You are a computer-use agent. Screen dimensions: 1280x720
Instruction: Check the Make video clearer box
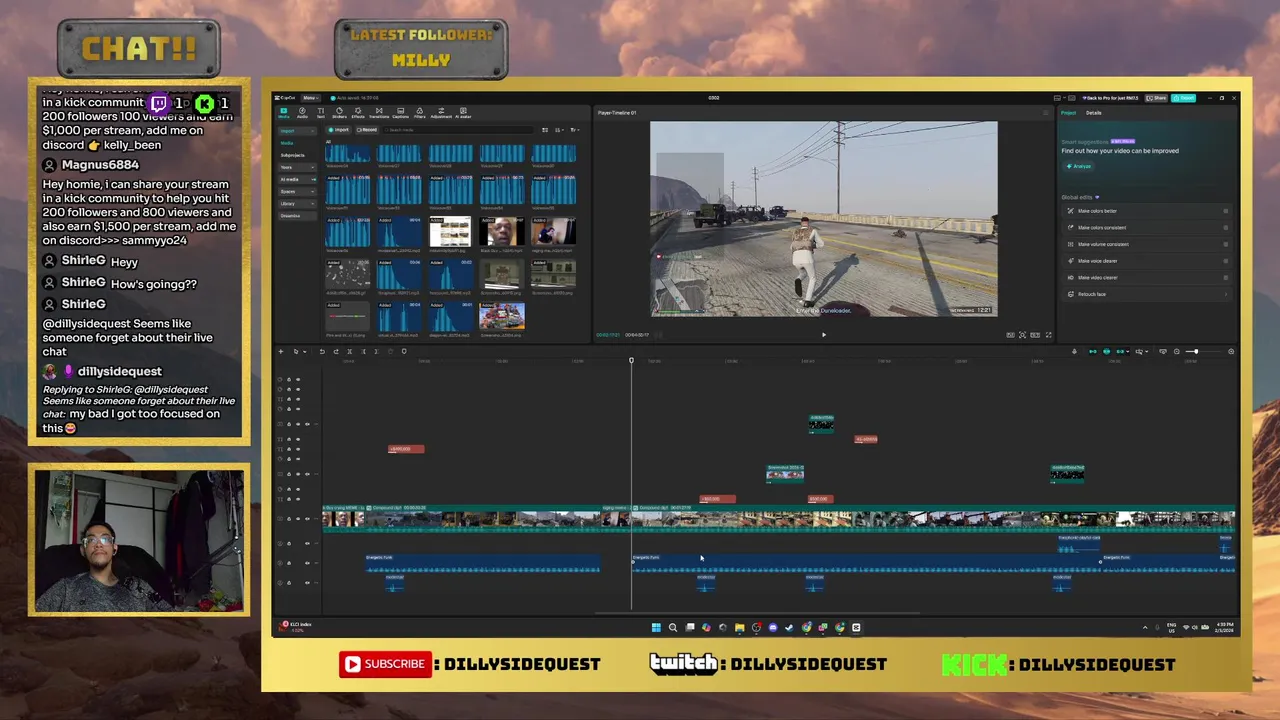[x=1226, y=278]
